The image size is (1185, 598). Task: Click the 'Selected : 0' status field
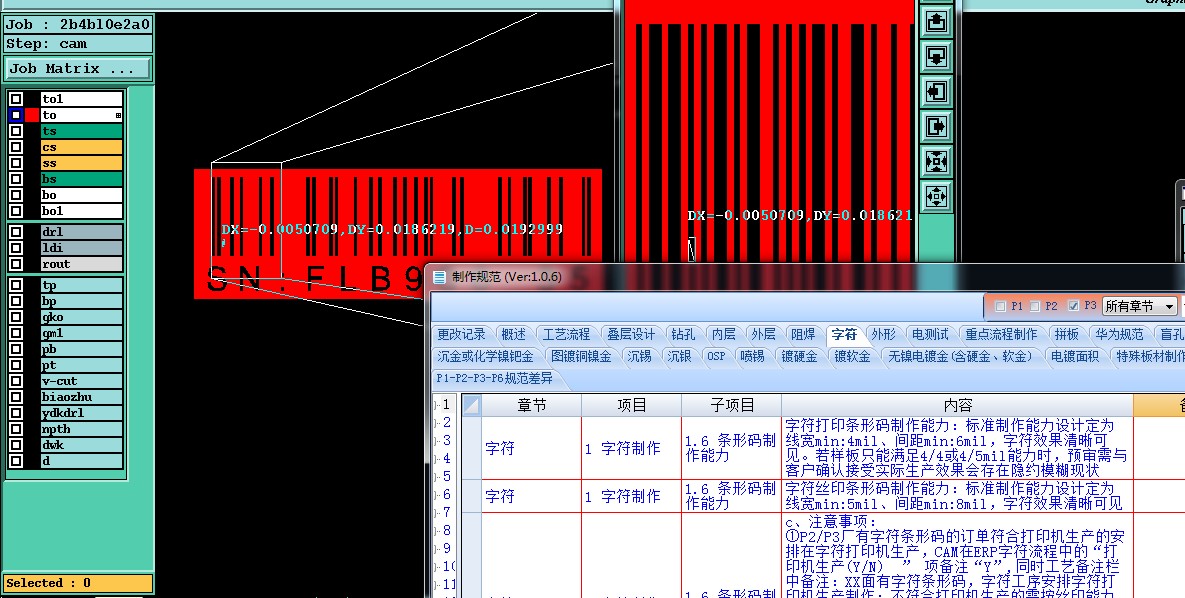(x=77, y=583)
